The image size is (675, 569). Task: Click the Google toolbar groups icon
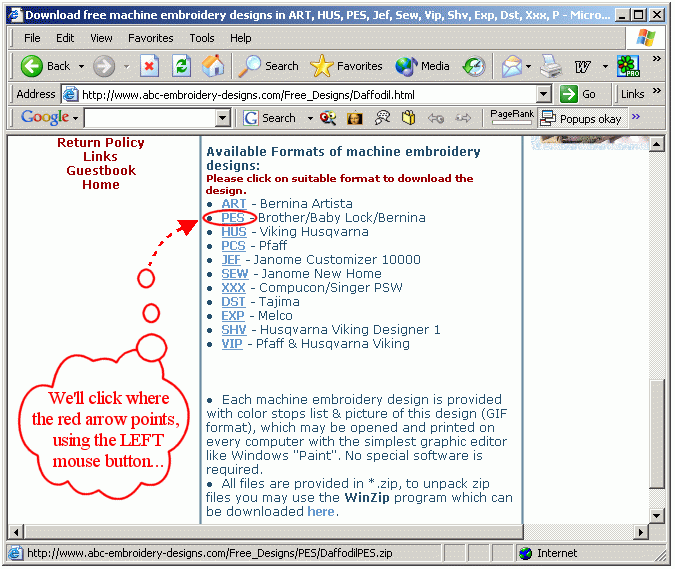382,118
